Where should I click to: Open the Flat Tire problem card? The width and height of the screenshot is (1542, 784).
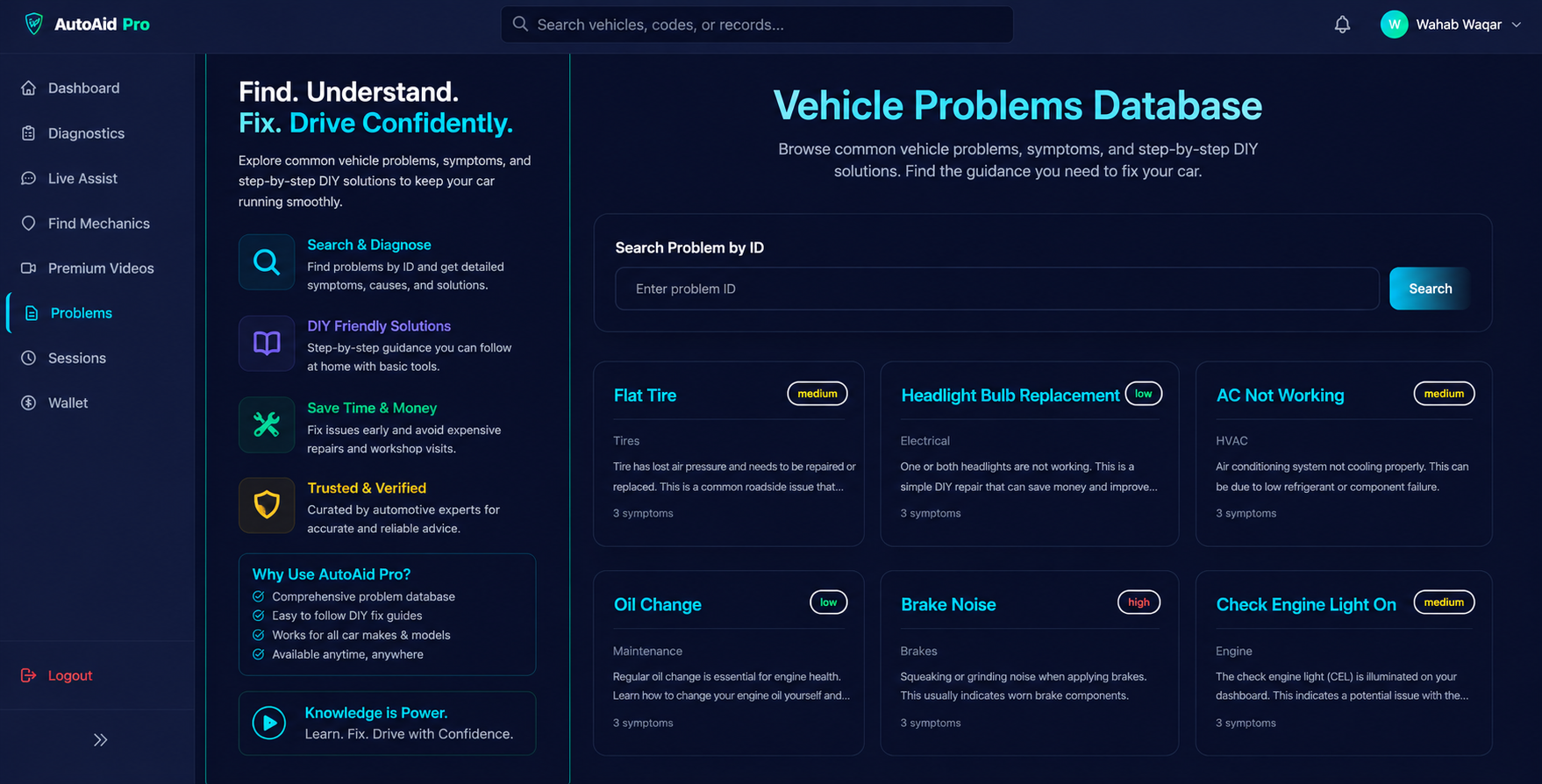pyautogui.click(x=729, y=454)
